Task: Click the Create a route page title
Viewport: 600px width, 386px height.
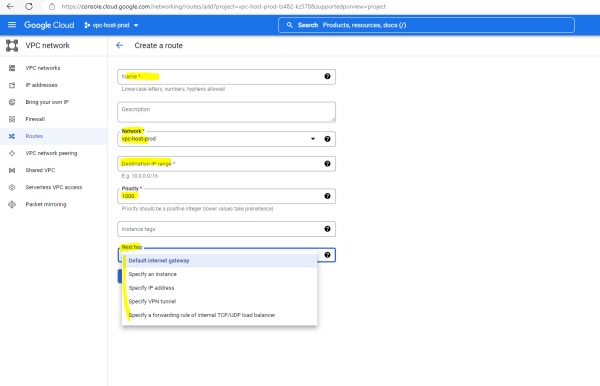Action: 158,46
